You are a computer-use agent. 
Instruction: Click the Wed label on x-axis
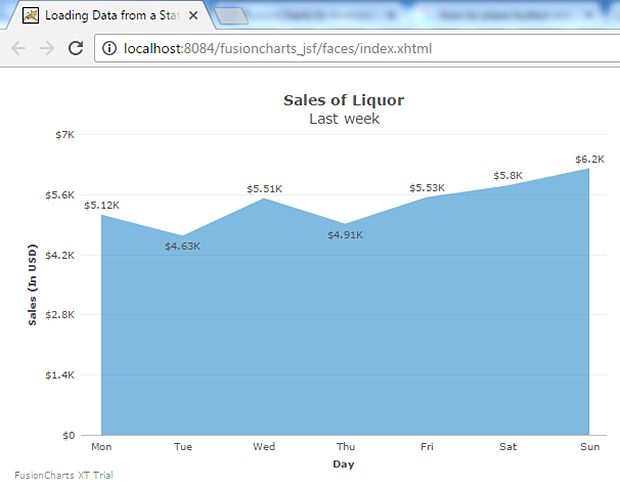[264, 446]
